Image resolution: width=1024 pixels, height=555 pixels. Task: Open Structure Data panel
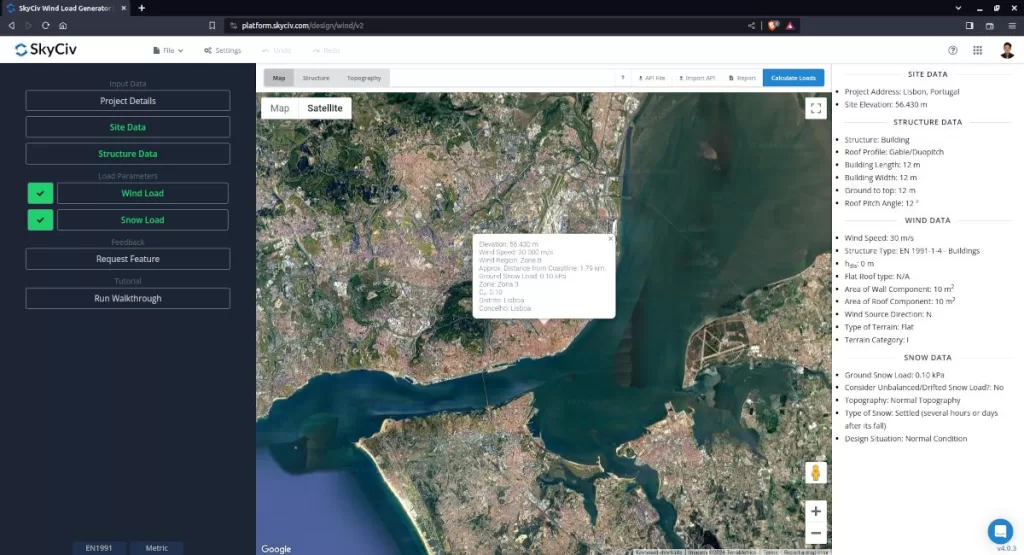[128, 153]
